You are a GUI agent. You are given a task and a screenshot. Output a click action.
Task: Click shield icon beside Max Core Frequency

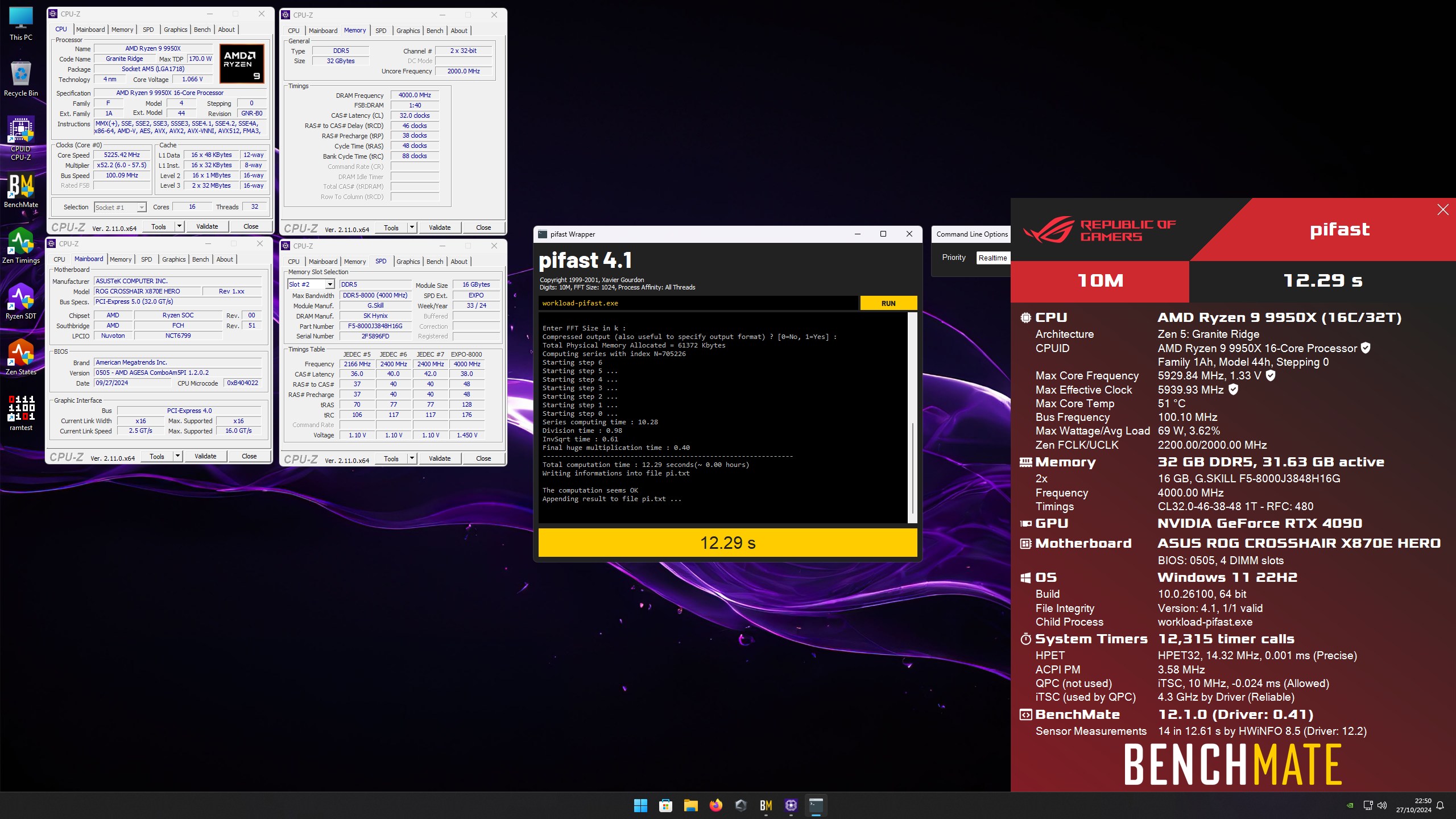(x=1271, y=375)
